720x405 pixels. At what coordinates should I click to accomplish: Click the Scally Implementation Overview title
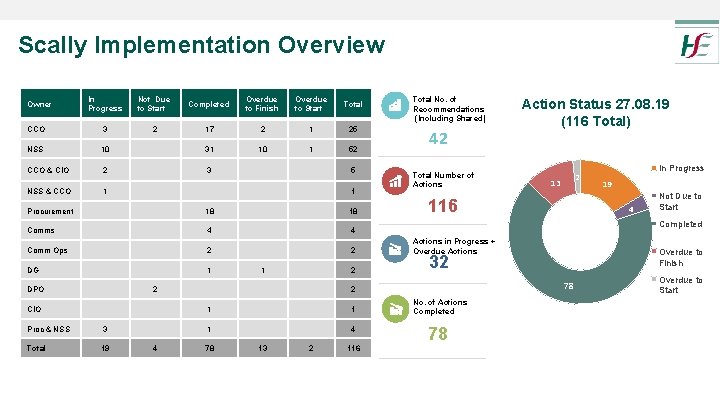click(x=202, y=45)
